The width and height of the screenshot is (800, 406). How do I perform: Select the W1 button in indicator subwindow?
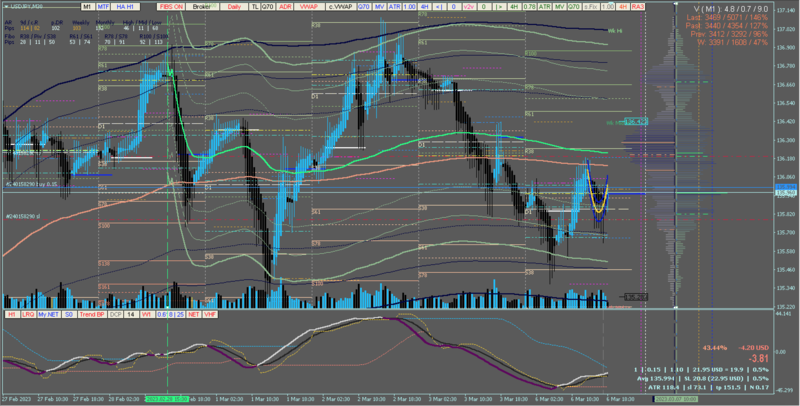[x=147, y=315]
